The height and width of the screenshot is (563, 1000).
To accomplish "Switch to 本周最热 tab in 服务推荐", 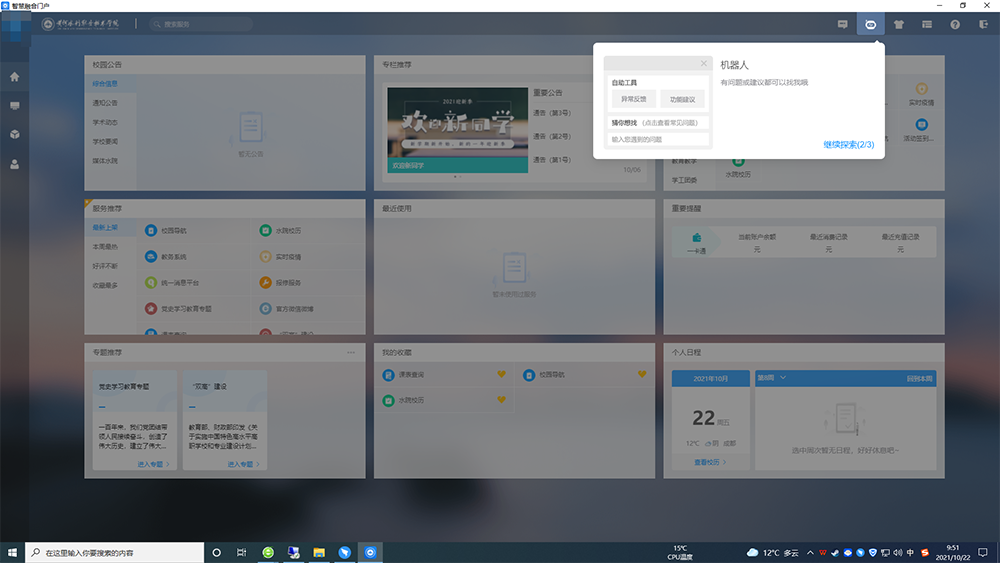I will (x=105, y=247).
